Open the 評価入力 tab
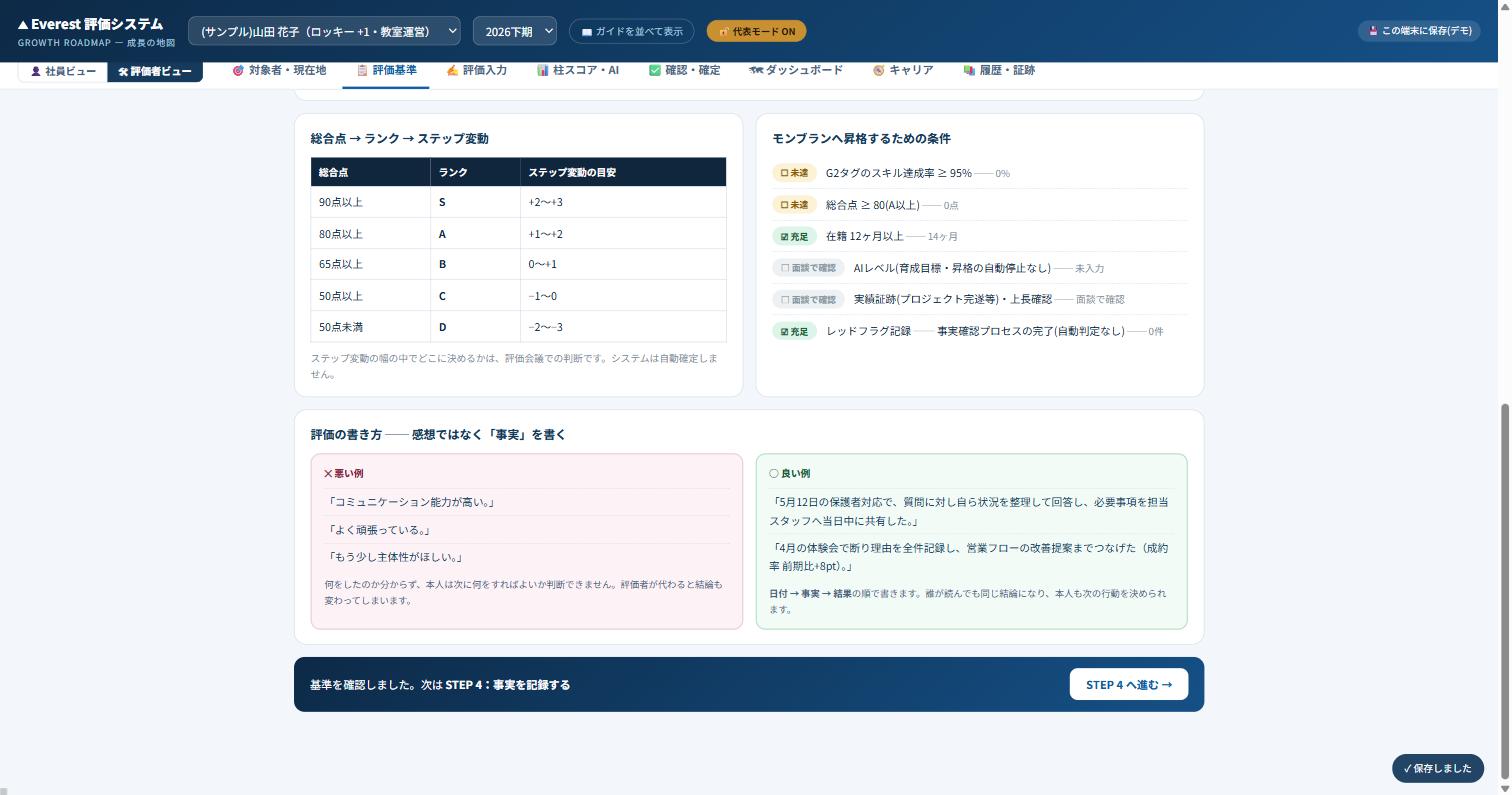 (476, 70)
